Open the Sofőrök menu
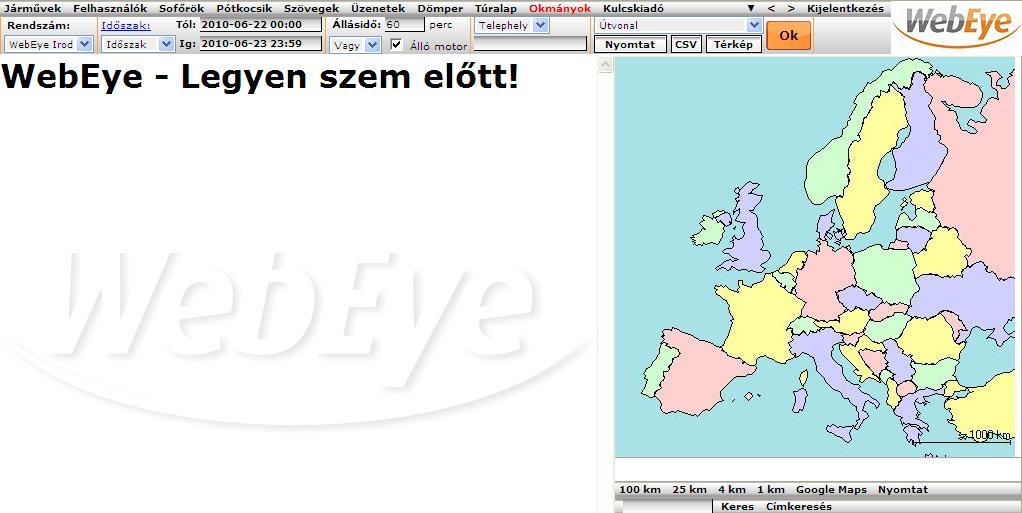Image resolution: width=1022 pixels, height=513 pixels. click(182, 8)
